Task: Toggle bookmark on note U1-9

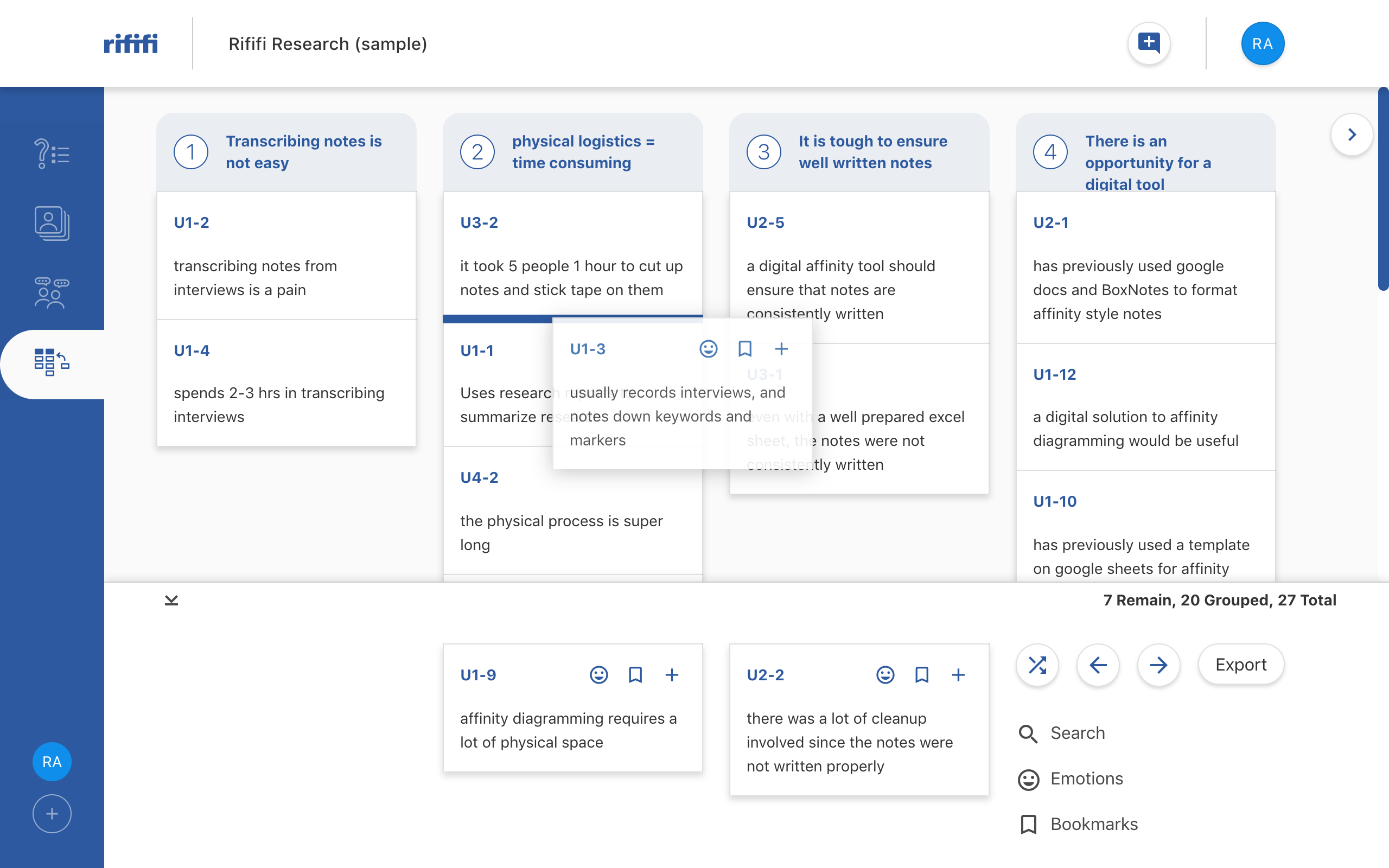Action: (635, 674)
